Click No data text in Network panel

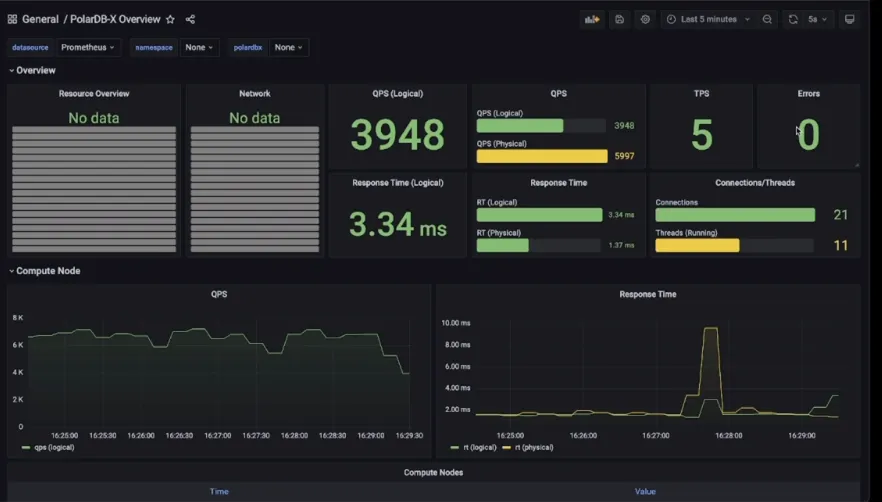click(255, 118)
